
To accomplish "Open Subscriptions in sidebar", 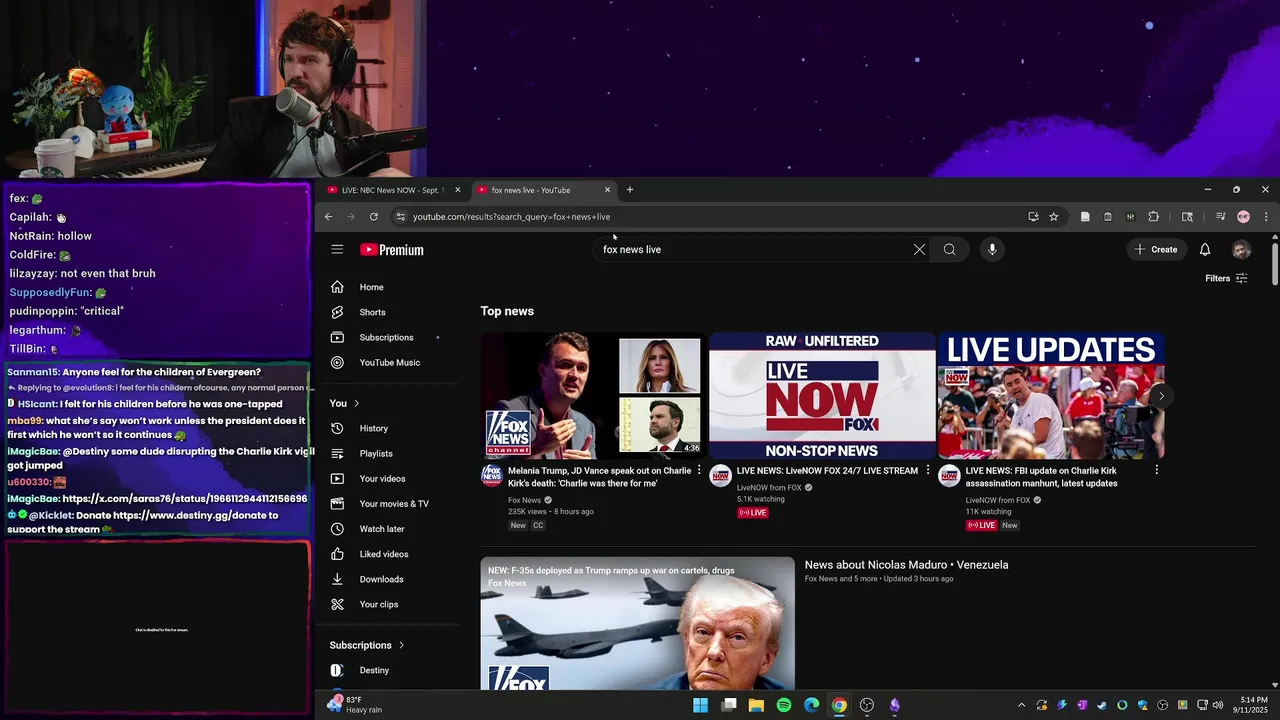I will [x=390, y=337].
